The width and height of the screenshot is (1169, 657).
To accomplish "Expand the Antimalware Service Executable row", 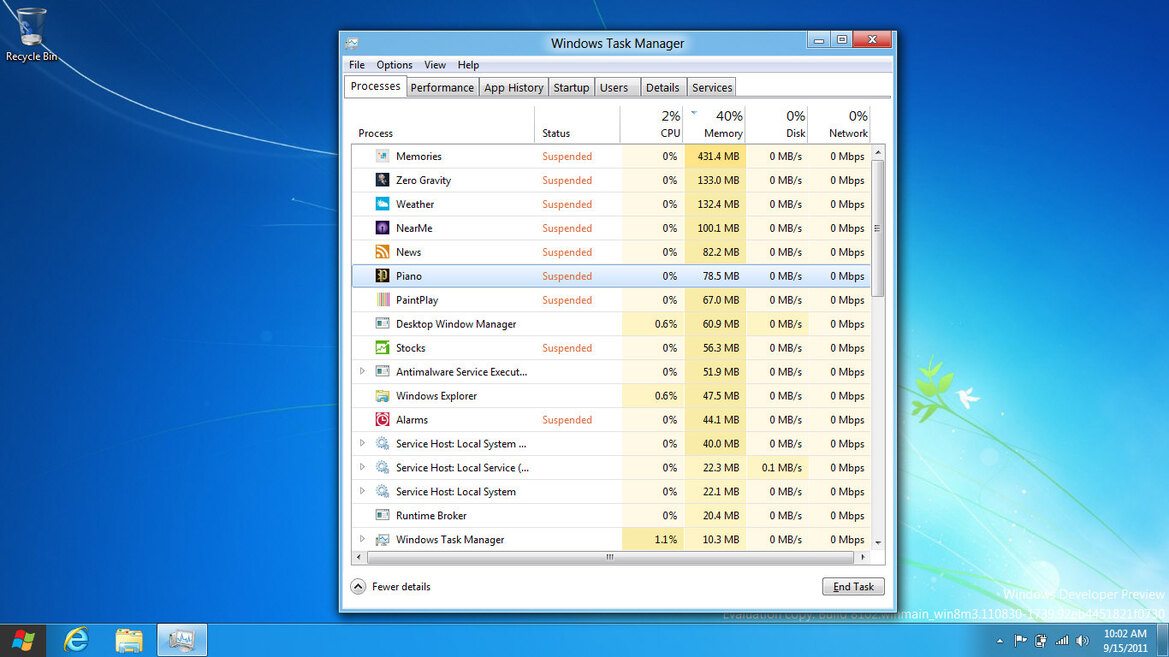I will [362, 371].
